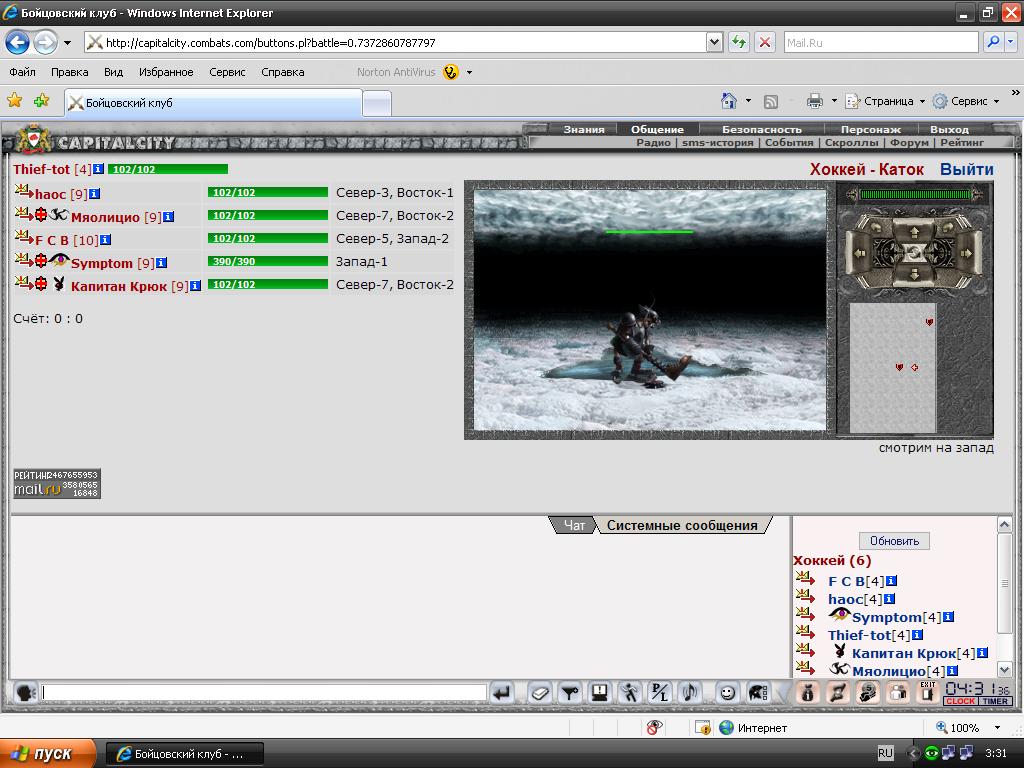Open the zoom level 100% dropdown
This screenshot has width=1024, height=768.
coord(997,728)
